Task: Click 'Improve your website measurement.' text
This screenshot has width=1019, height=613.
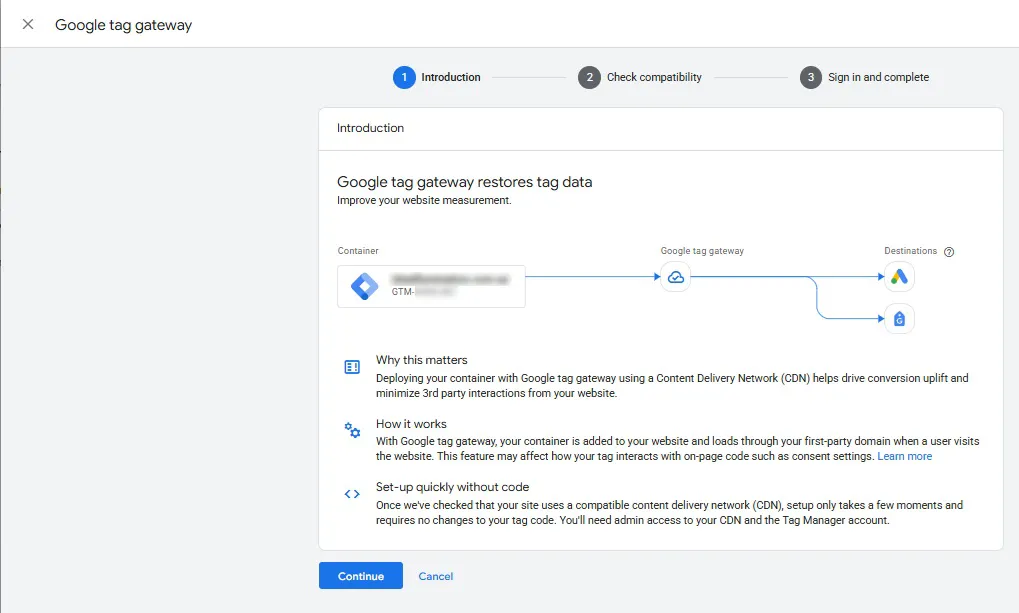Action: point(424,200)
